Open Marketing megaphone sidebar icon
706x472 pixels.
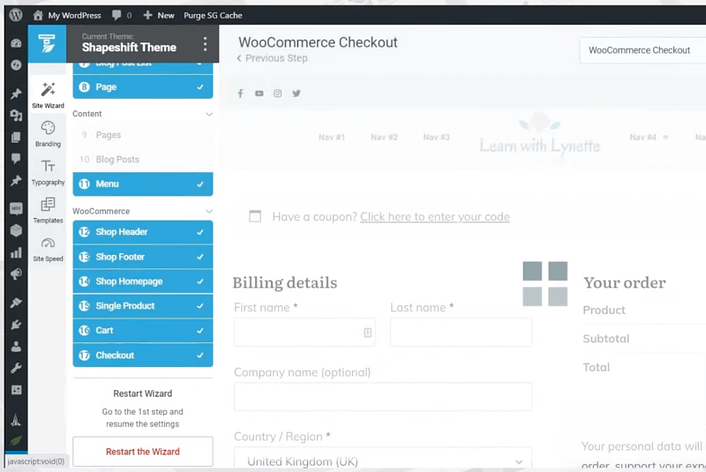pyautogui.click(x=16, y=274)
